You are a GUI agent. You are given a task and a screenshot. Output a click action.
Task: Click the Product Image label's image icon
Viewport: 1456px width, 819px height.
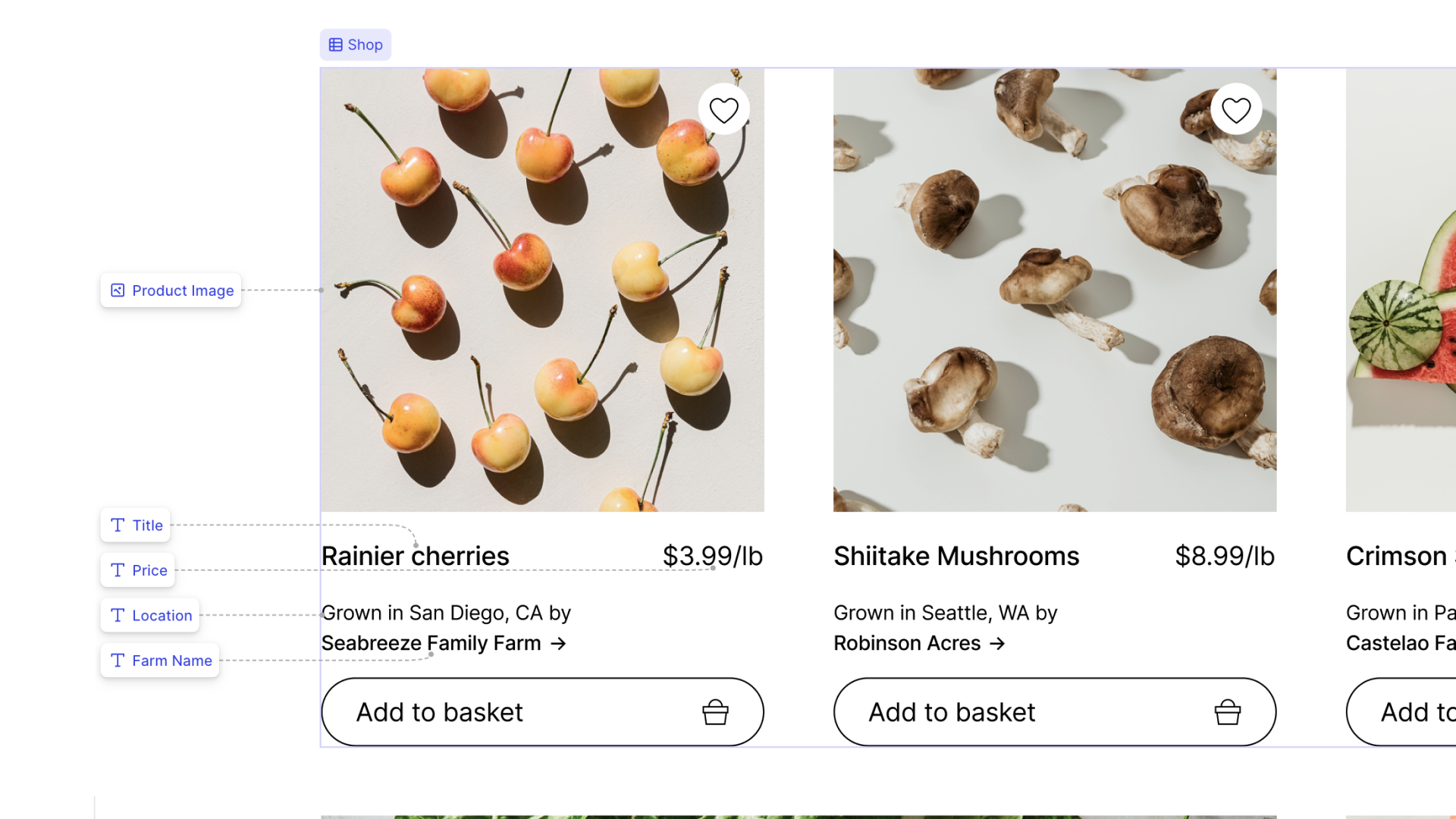tap(118, 290)
